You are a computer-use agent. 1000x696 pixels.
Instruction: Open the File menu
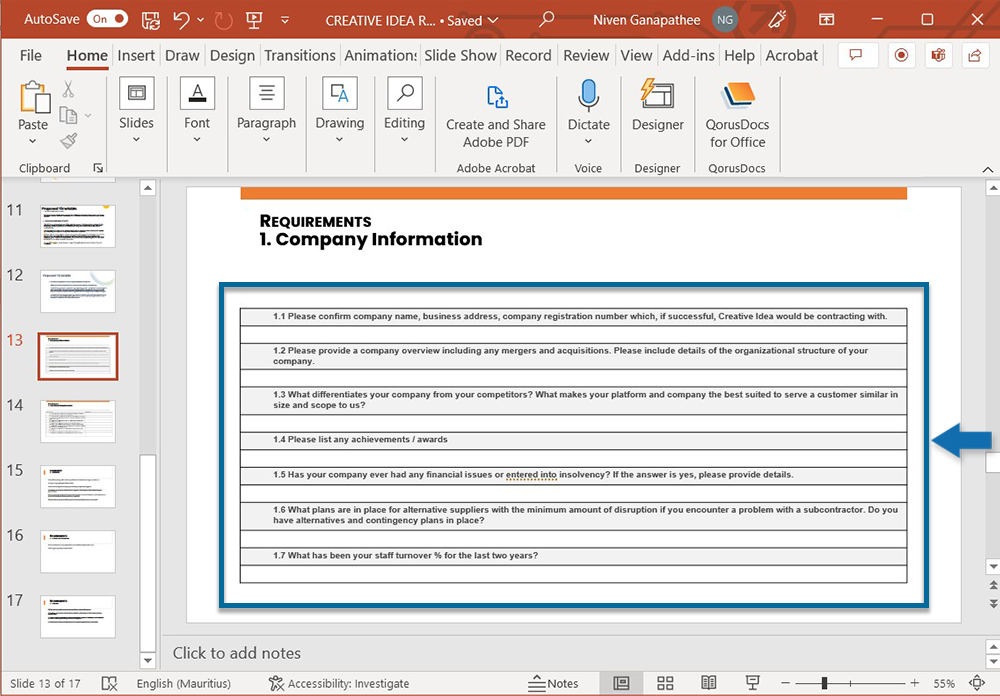coord(31,55)
